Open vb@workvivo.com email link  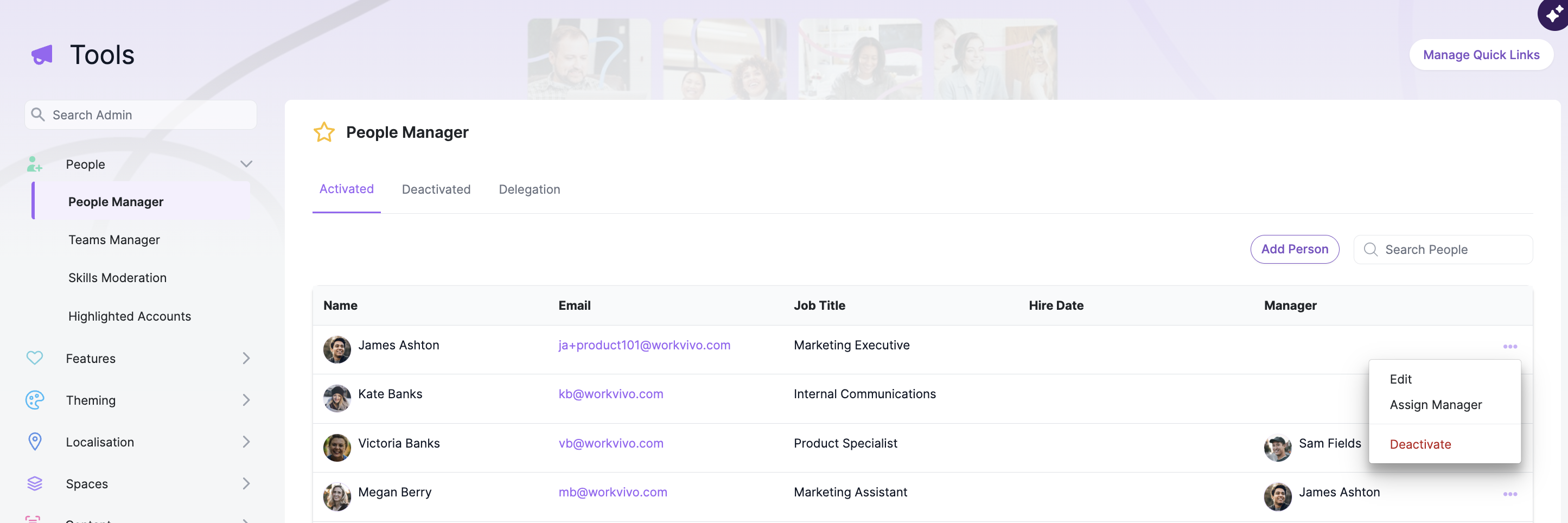(610, 443)
